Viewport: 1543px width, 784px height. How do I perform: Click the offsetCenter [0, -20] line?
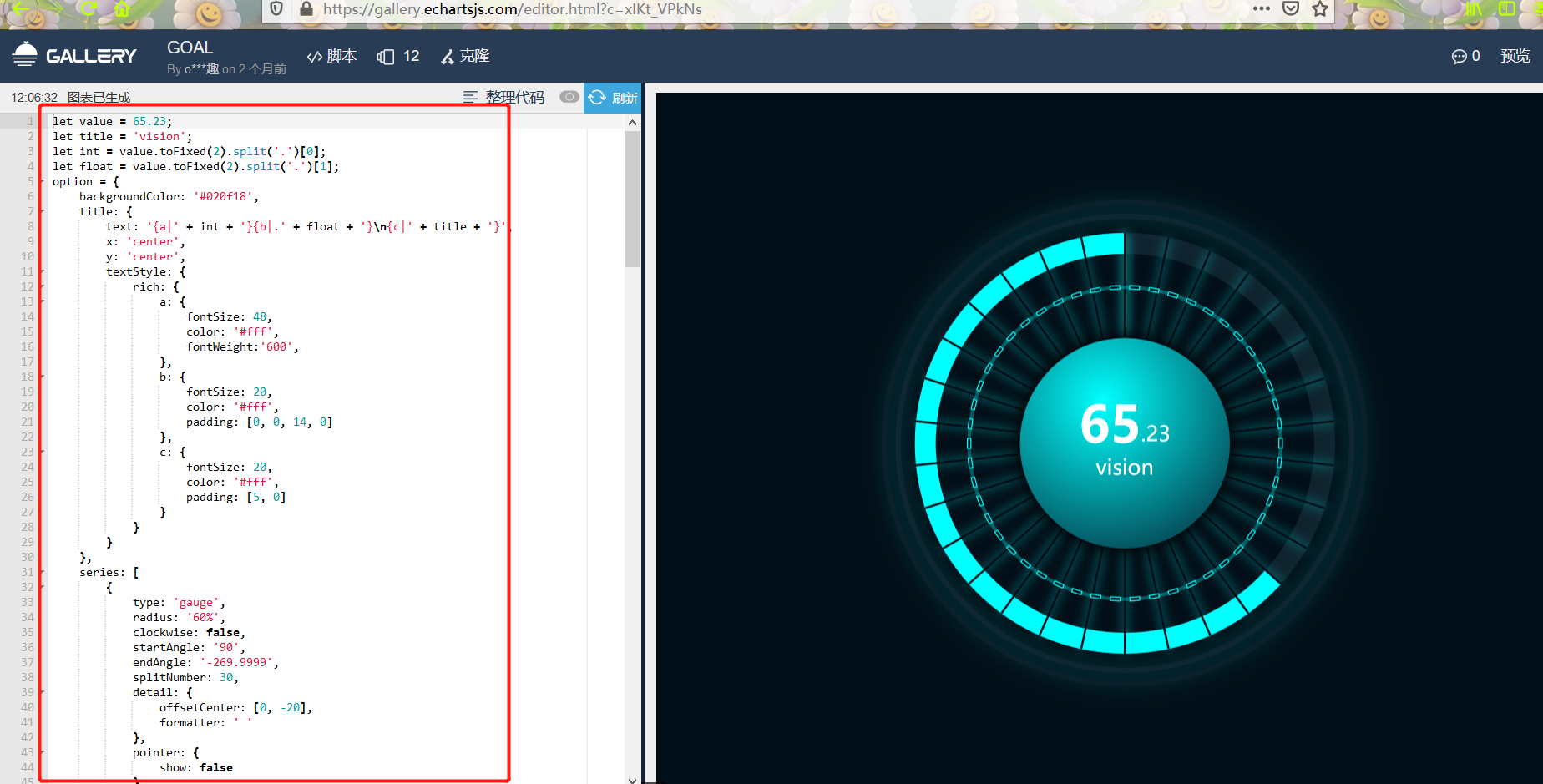[235, 707]
